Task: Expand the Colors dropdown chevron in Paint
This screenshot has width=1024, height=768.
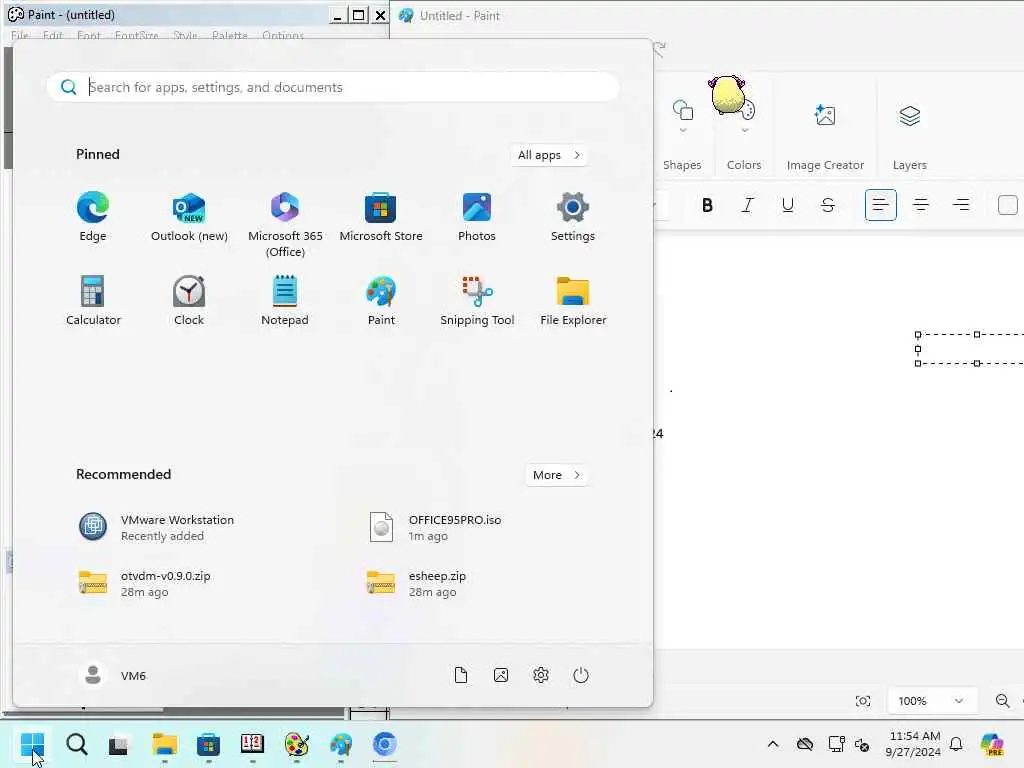Action: click(744, 131)
